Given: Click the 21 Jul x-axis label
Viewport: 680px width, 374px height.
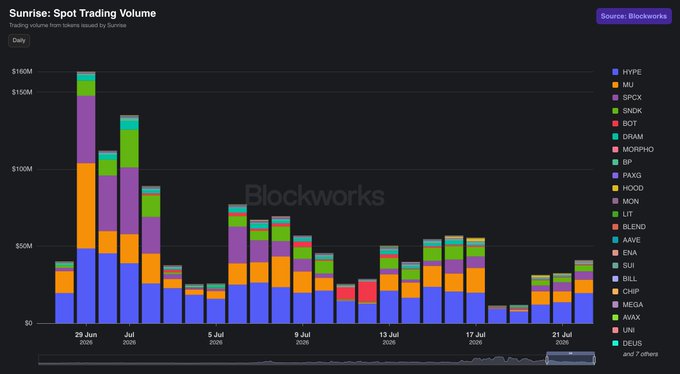Looking at the screenshot, I should click(562, 338).
